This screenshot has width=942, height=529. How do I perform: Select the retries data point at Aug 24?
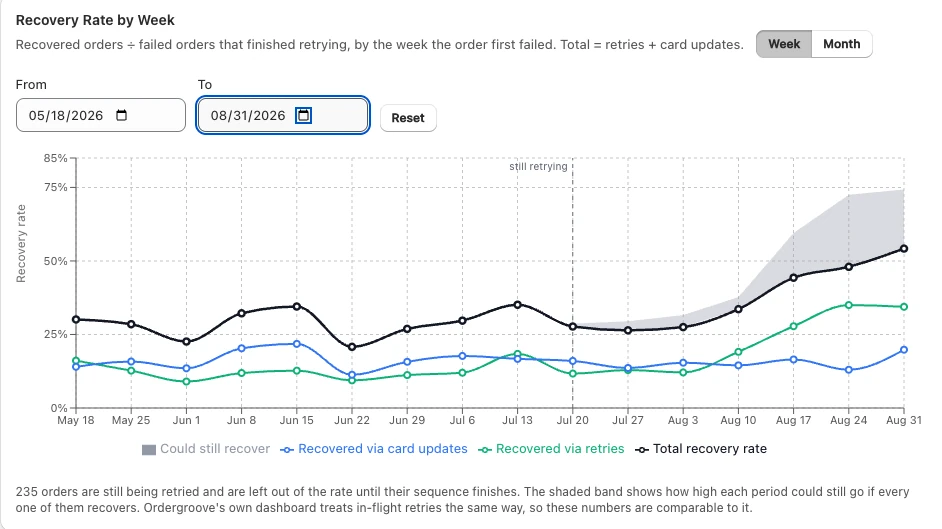coord(849,305)
